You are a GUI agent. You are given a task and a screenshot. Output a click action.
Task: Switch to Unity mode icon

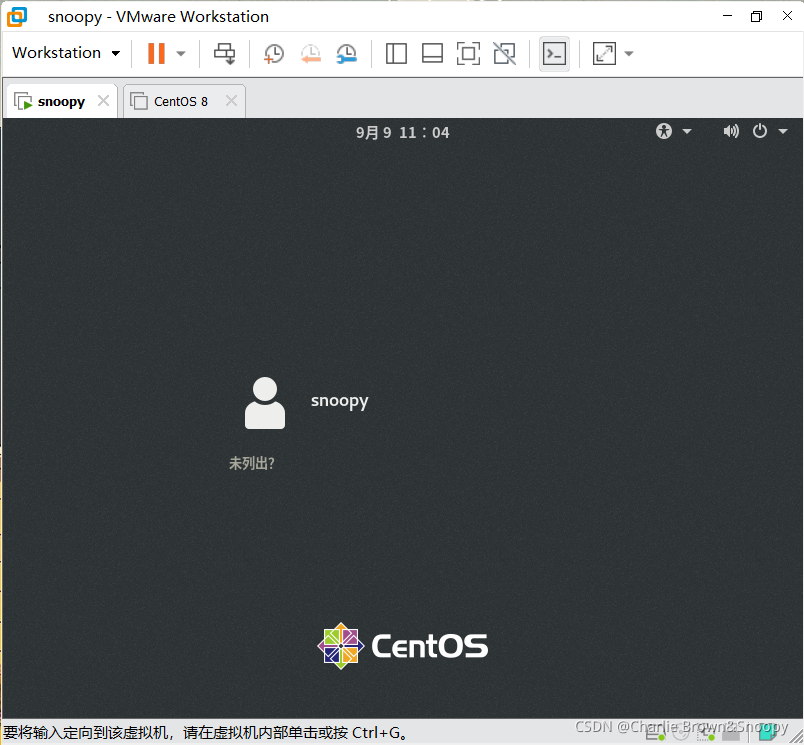[x=505, y=53]
